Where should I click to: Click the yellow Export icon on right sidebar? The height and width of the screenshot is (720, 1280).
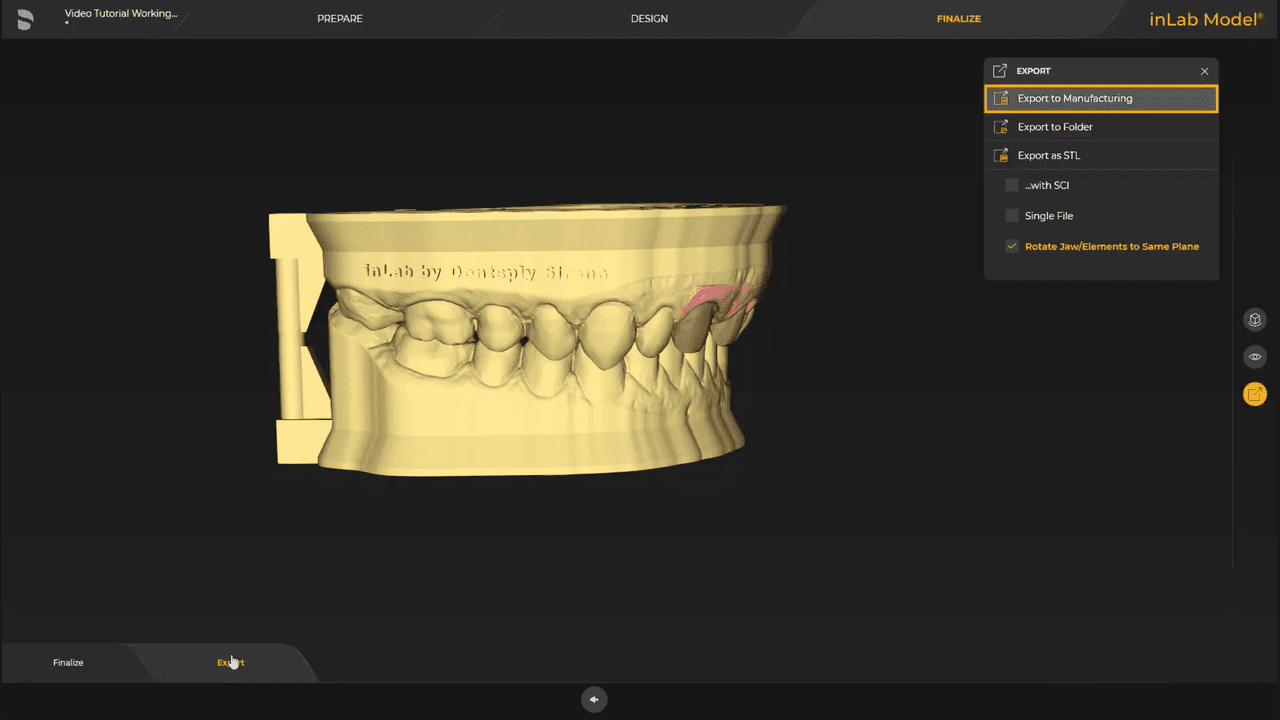click(1255, 394)
